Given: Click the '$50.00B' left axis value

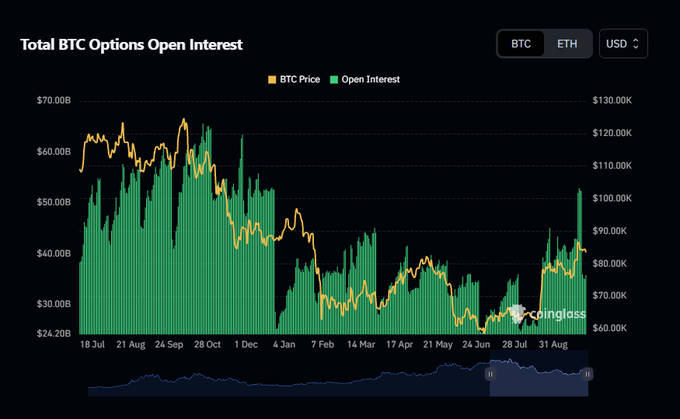Looking at the screenshot, I should click(x=54, y=202).
